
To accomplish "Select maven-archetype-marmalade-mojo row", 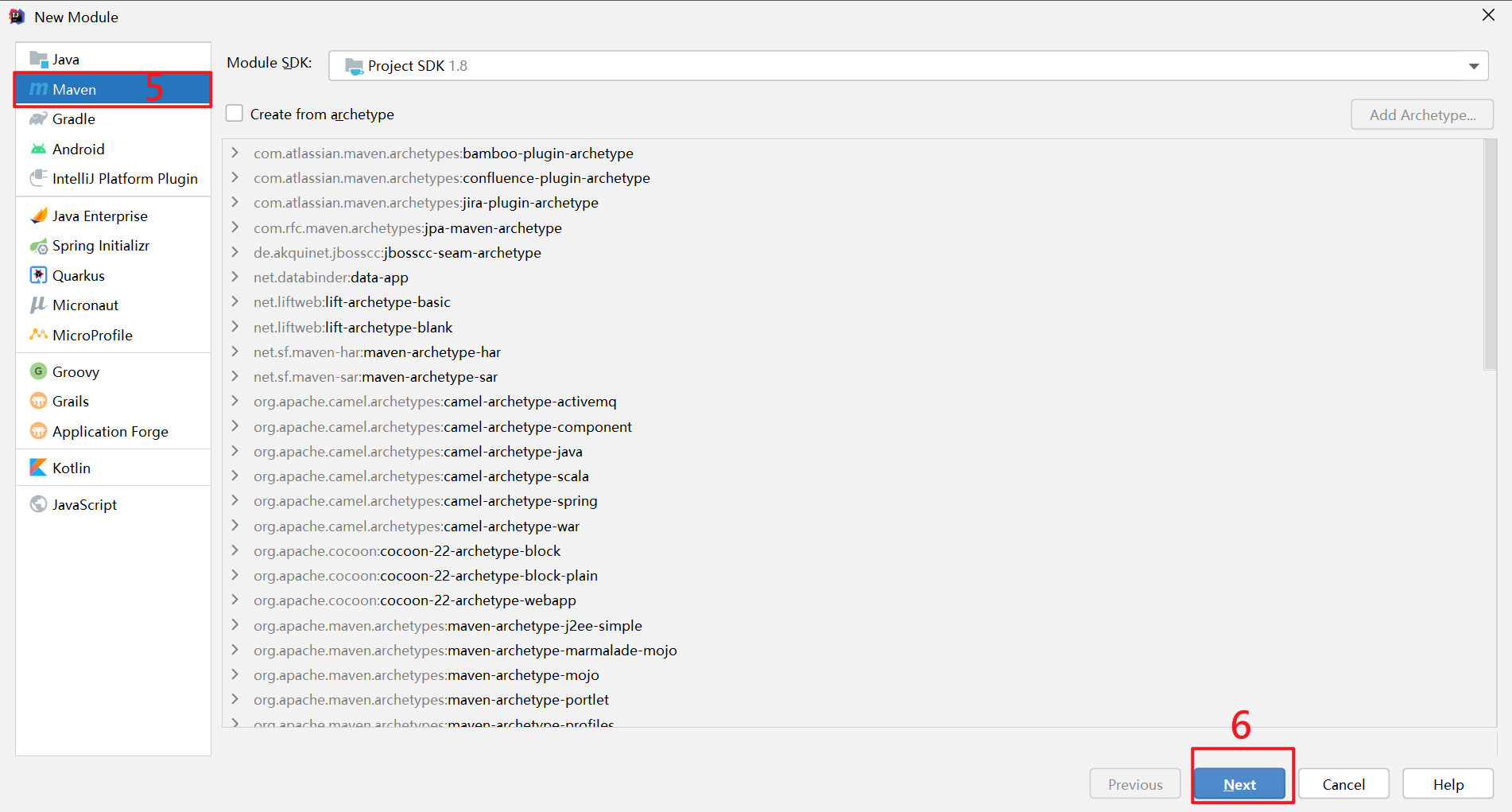I will (852, 650).
